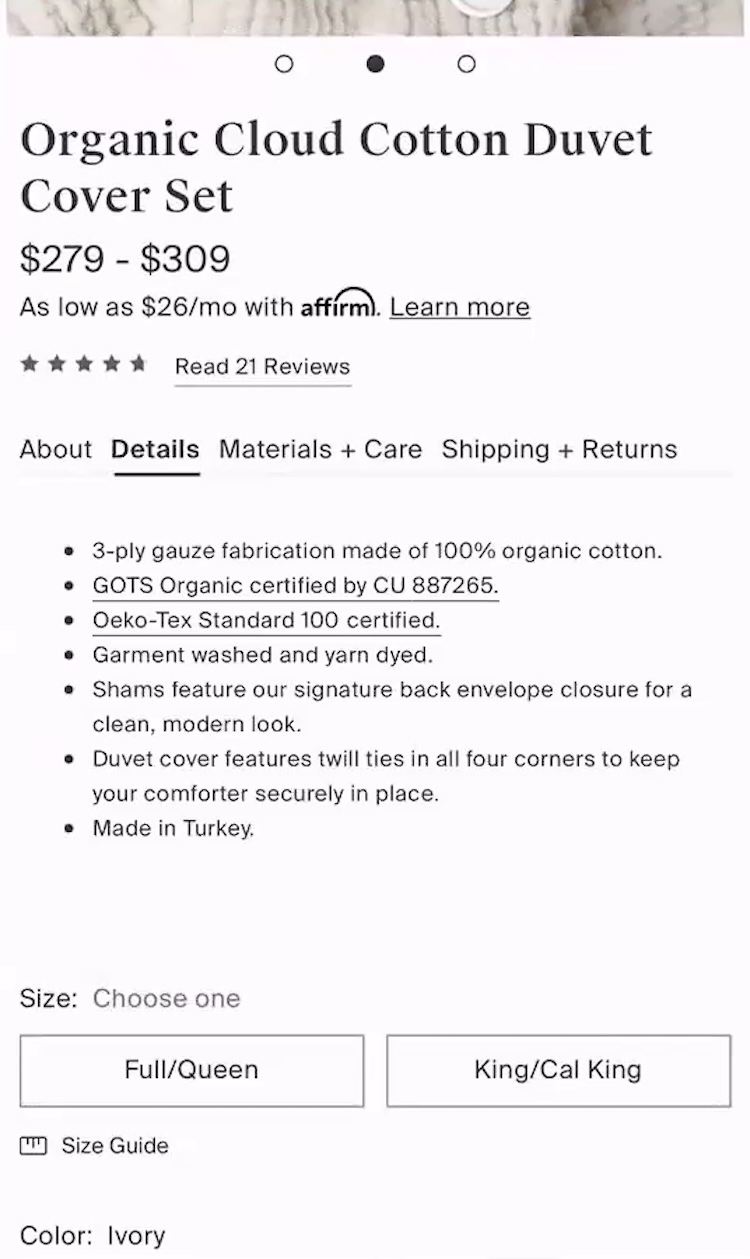Click the five-star rating icons
This screenshot has width=750, height=1259.
click(x=84, y=365)
